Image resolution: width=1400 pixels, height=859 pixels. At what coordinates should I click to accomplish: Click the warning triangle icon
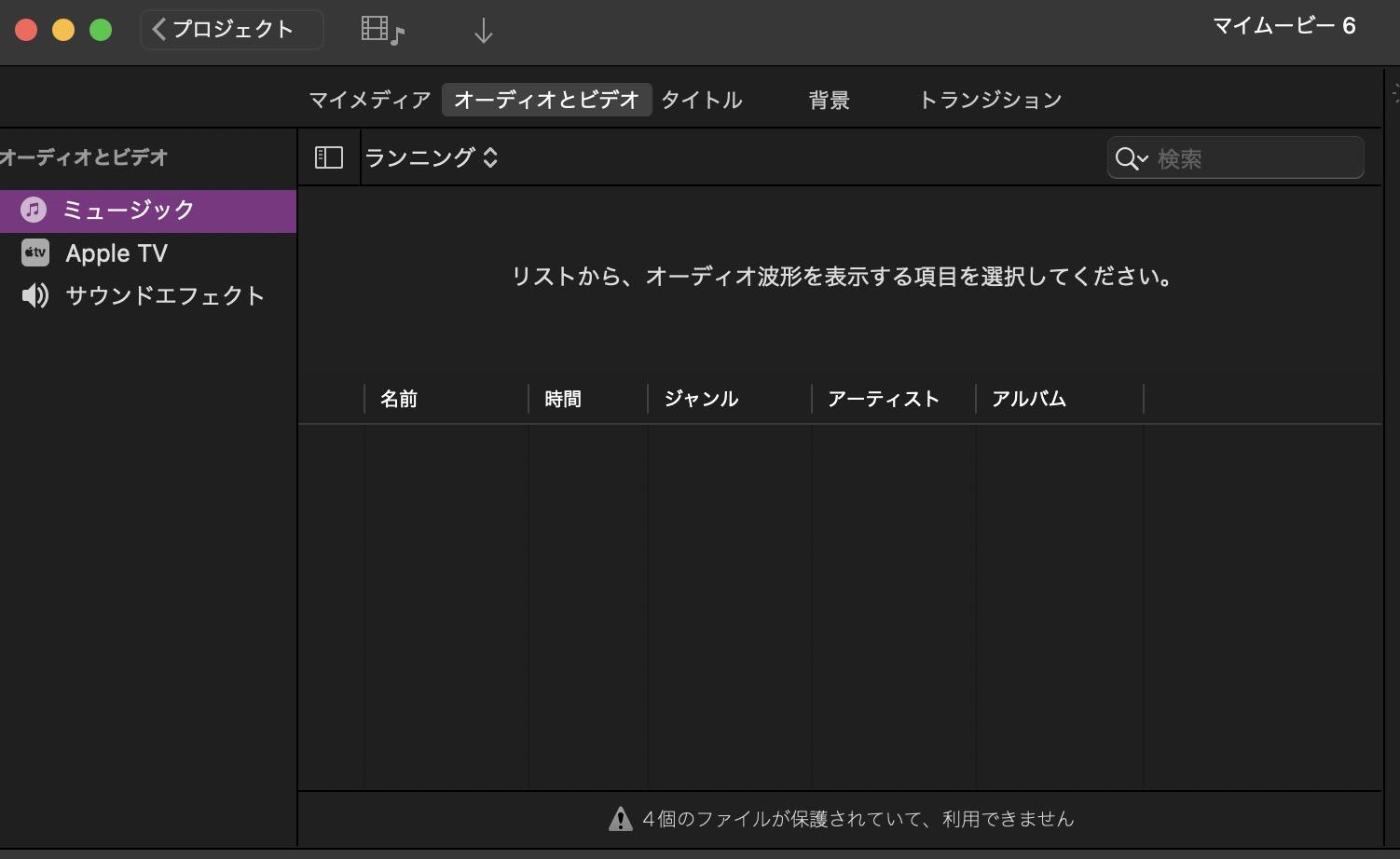coord(621,819)
